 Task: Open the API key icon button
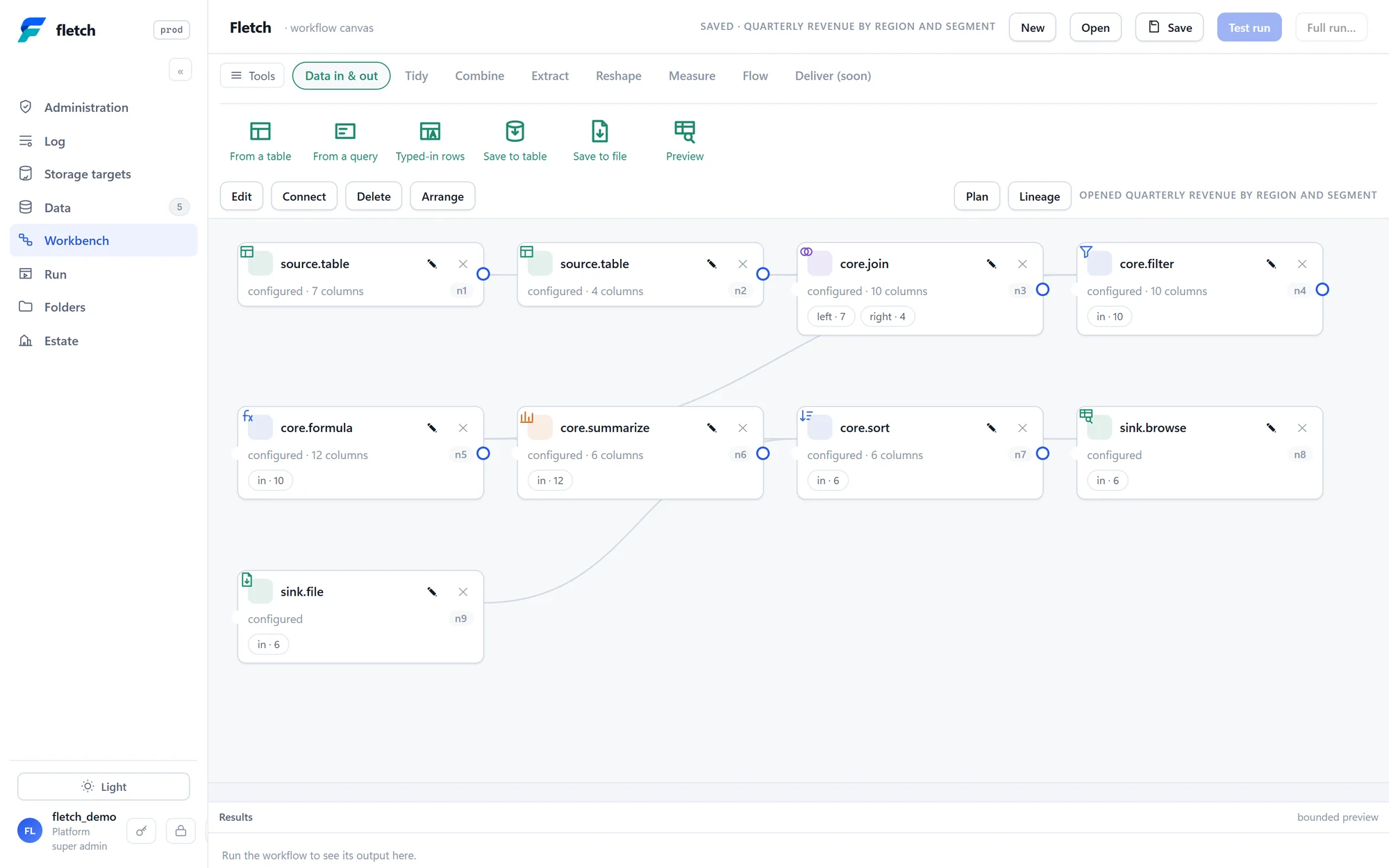[x=142, y=831]
